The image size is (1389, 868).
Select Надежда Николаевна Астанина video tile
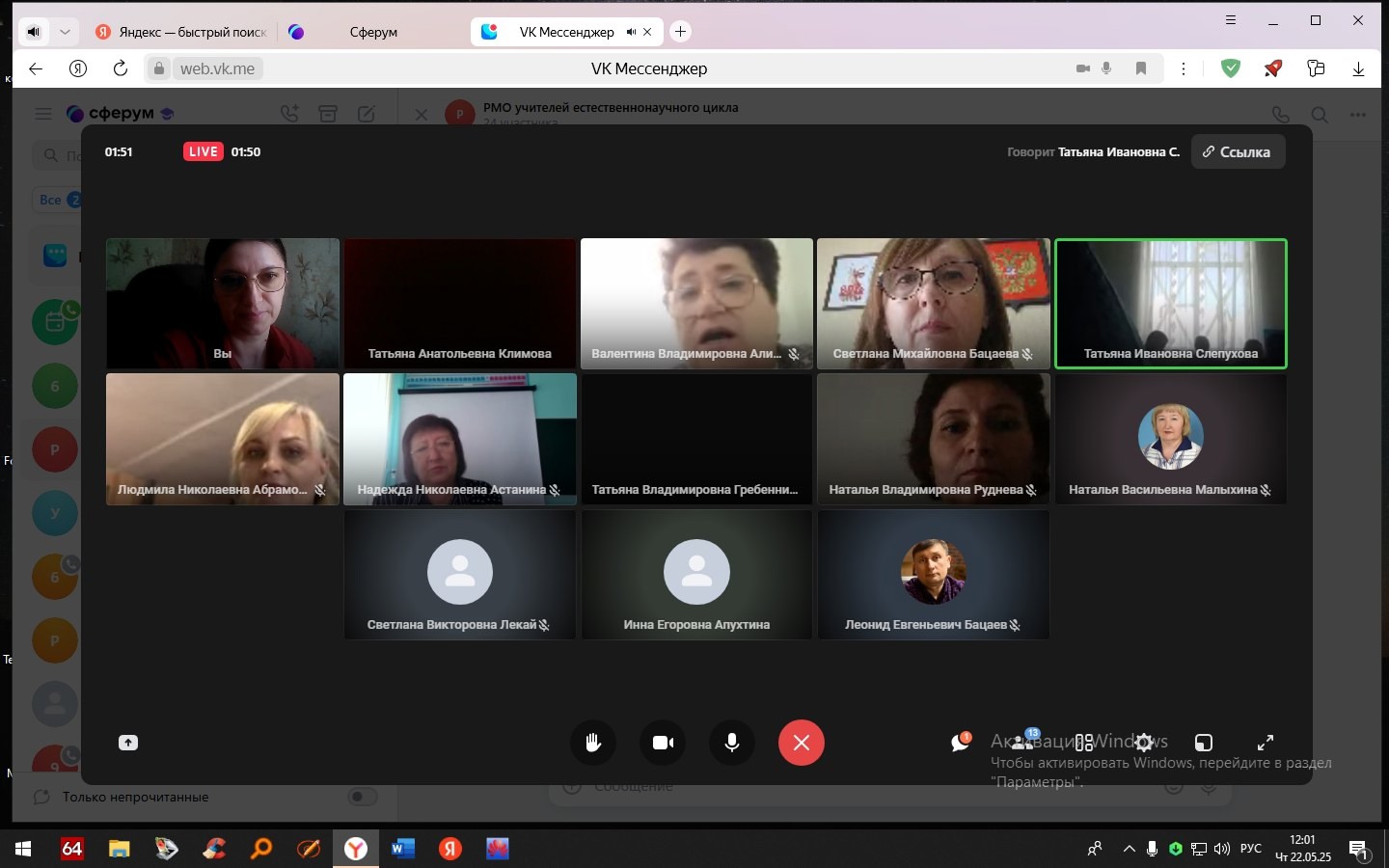point(460,439)
